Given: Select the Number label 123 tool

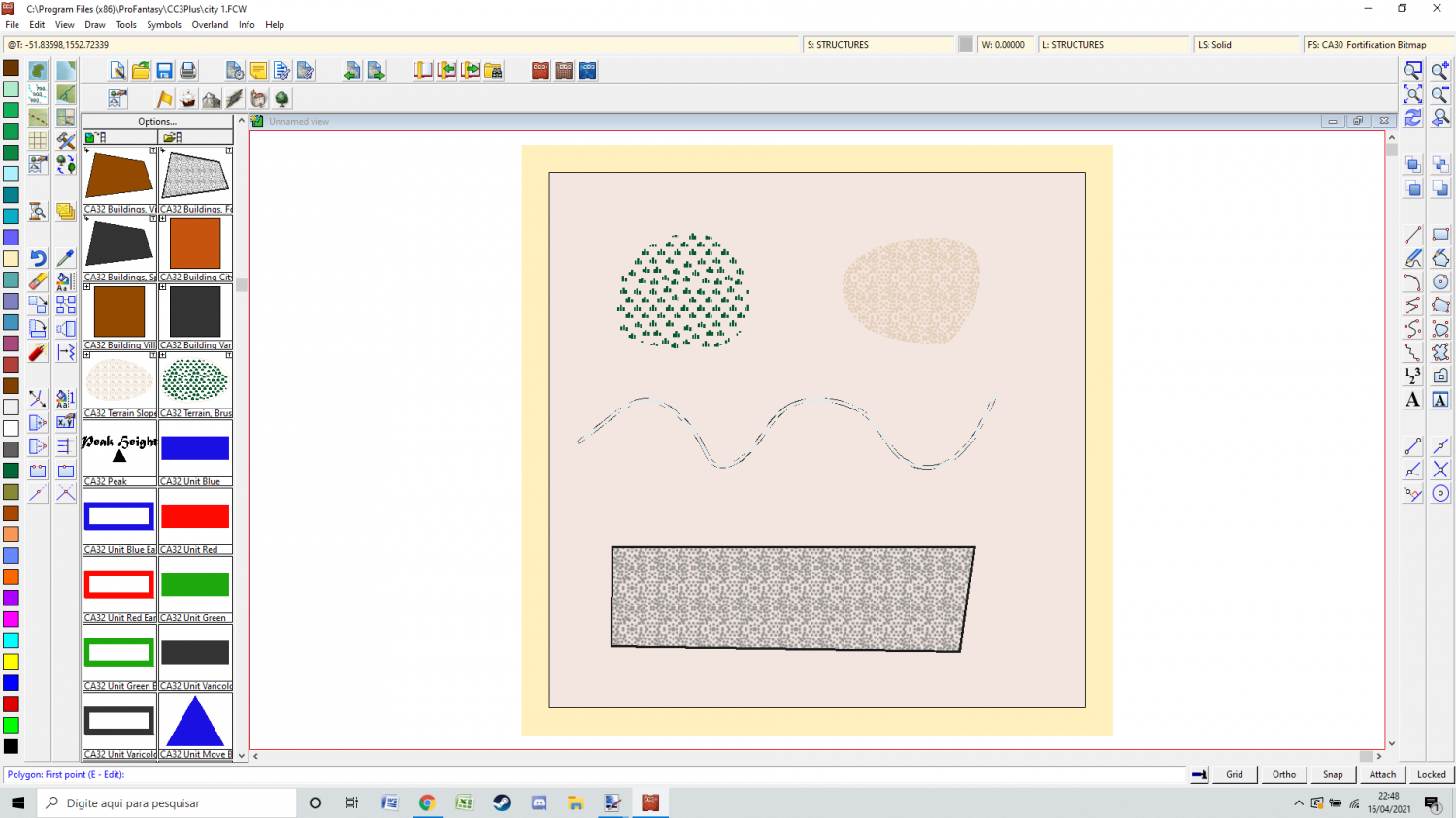Looking at the screenshot, I should point(1413,376).
